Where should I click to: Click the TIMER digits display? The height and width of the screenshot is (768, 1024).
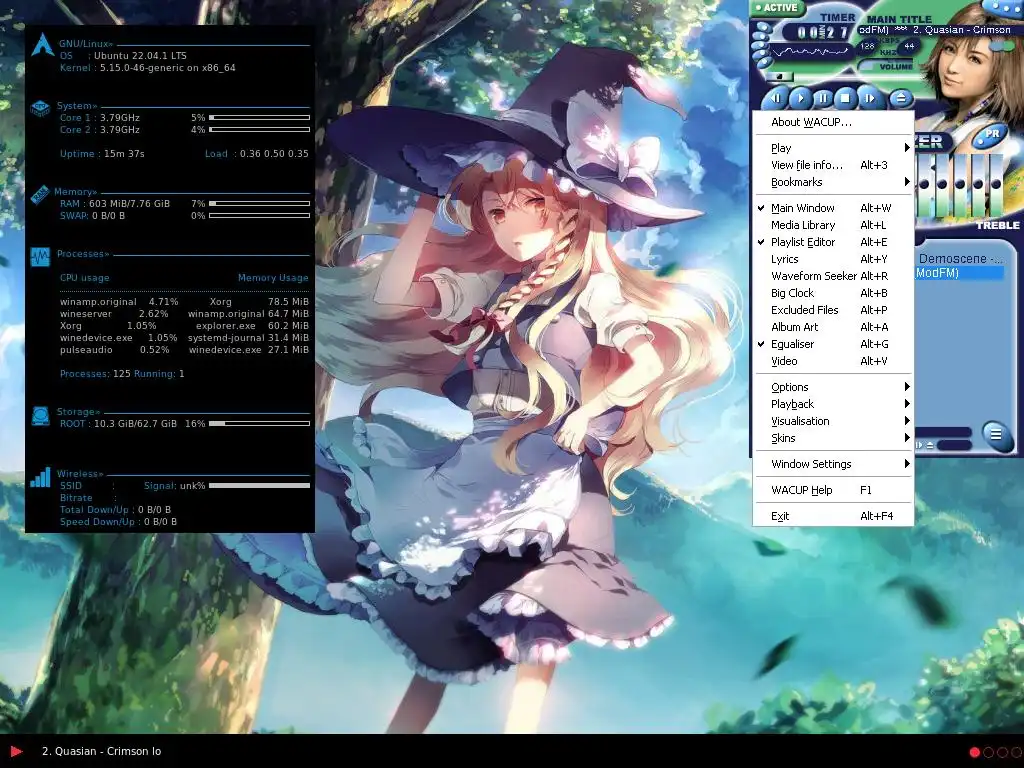[x=822, y=32]
